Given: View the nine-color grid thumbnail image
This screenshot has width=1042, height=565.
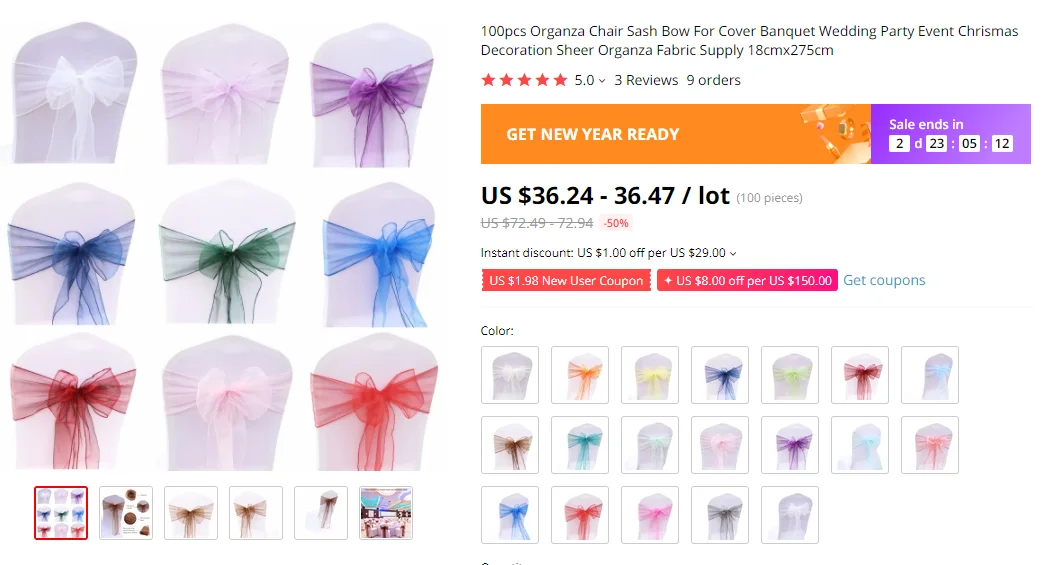Looking at the screenshot, I should click(x=61, y=513).
